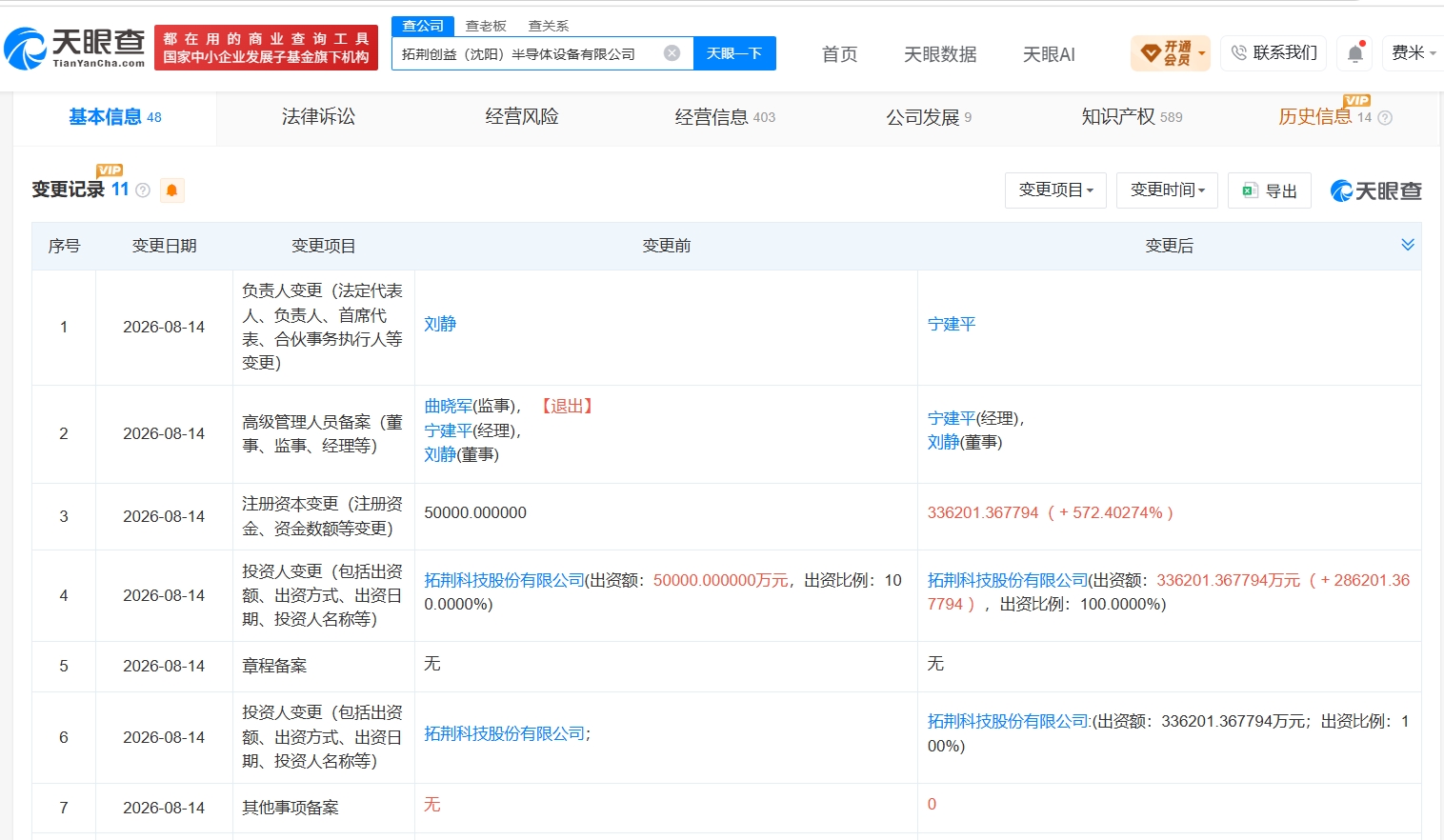Click the 导出 export button
1444x840 pixels.
1270,190
